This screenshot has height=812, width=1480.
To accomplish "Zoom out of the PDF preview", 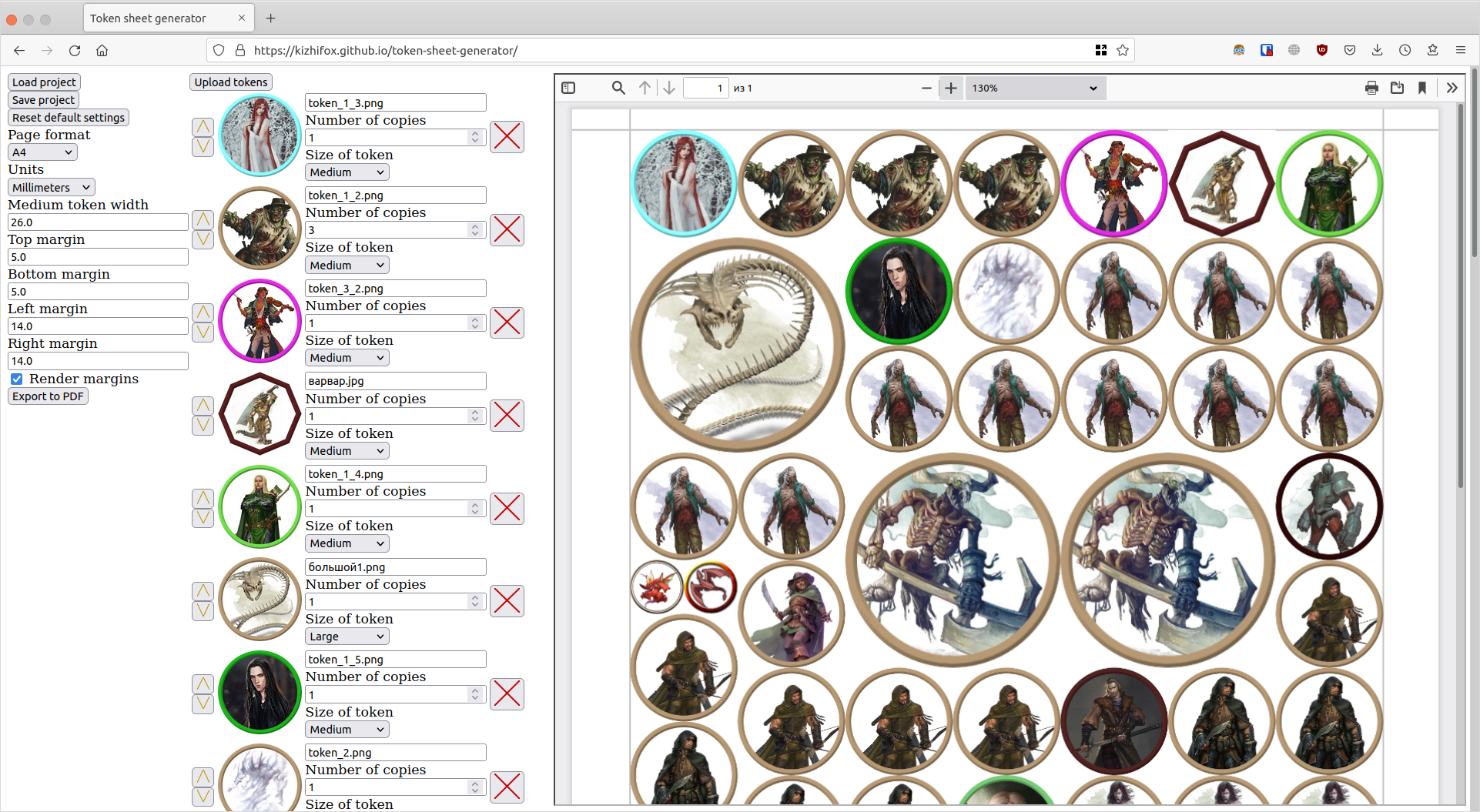I will click(926, 88).
